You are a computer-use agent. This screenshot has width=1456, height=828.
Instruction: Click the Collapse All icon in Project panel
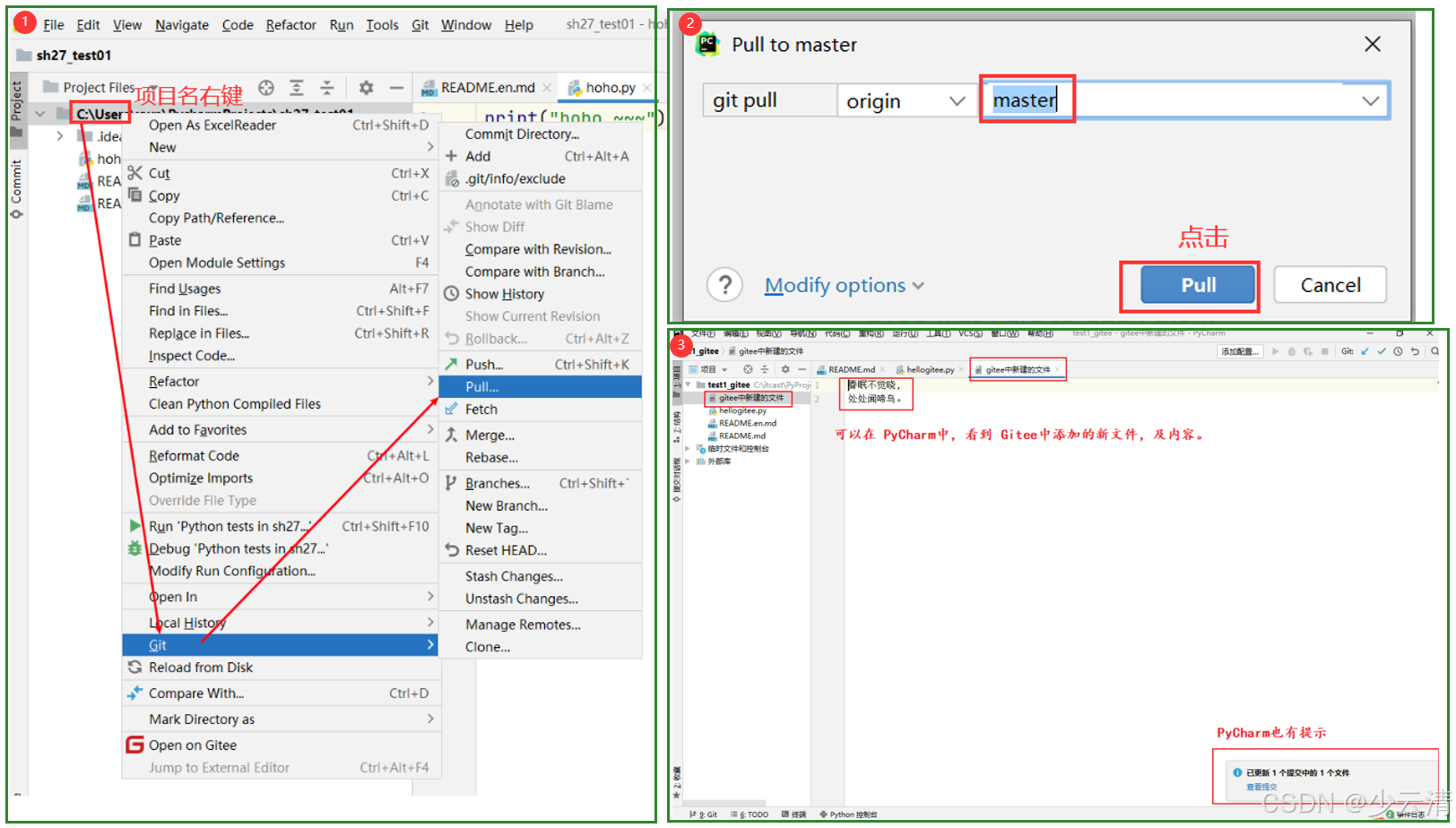327,88
